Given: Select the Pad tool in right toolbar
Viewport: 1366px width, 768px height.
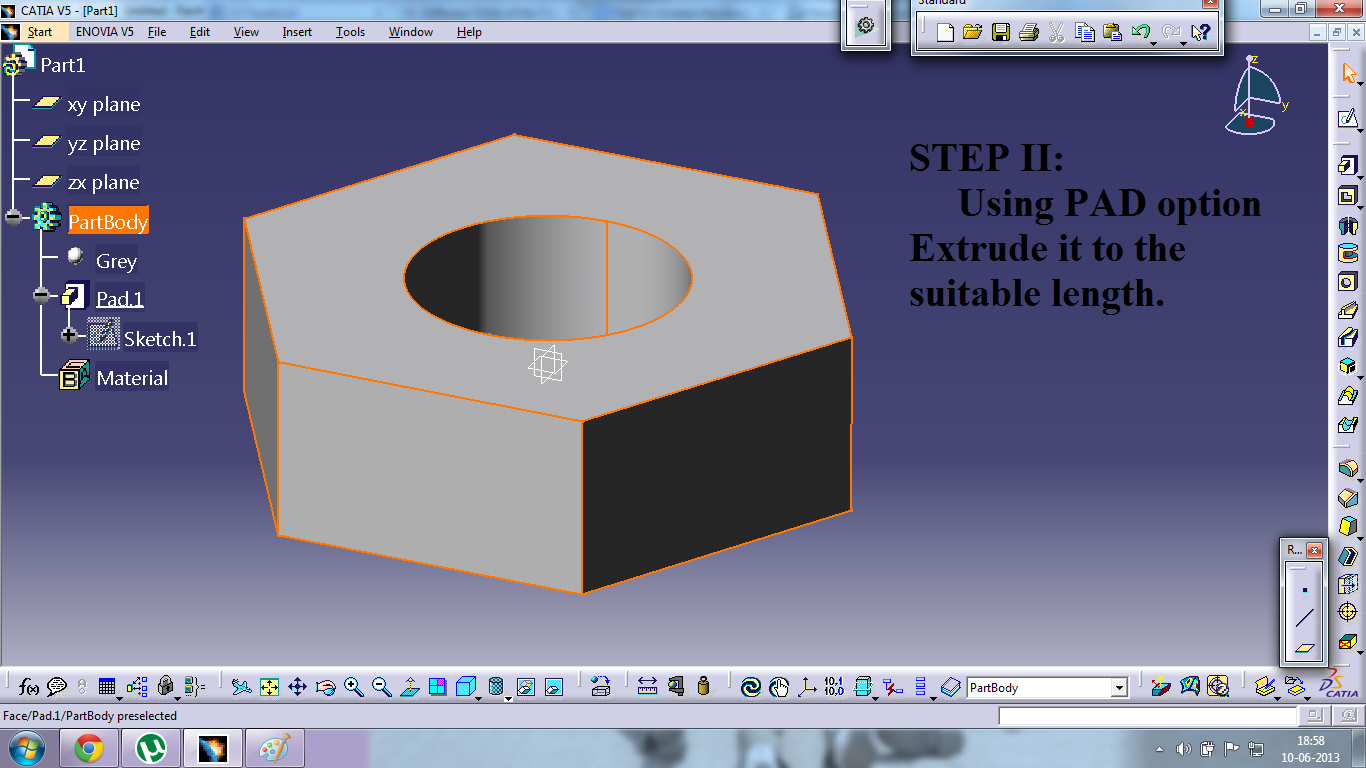Looking at the screenshot, I should click(x=1347, y=165).
